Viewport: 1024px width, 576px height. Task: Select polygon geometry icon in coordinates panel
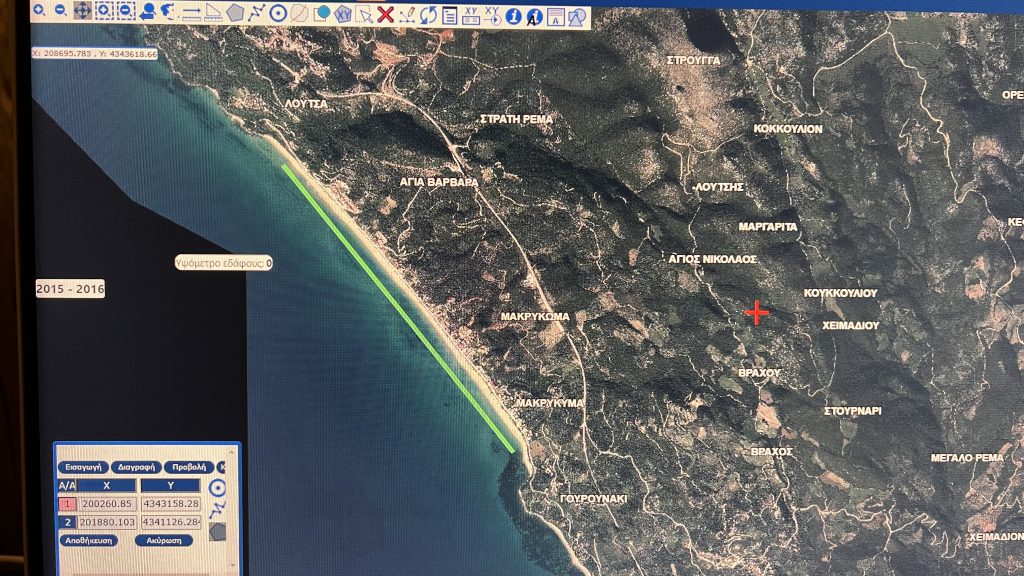pos(218,531)
